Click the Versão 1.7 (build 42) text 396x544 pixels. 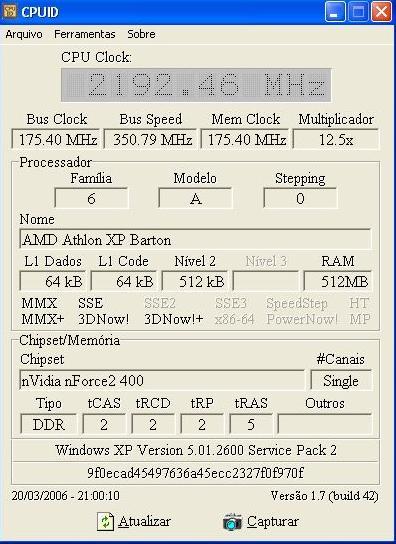(x=325, y=496)
